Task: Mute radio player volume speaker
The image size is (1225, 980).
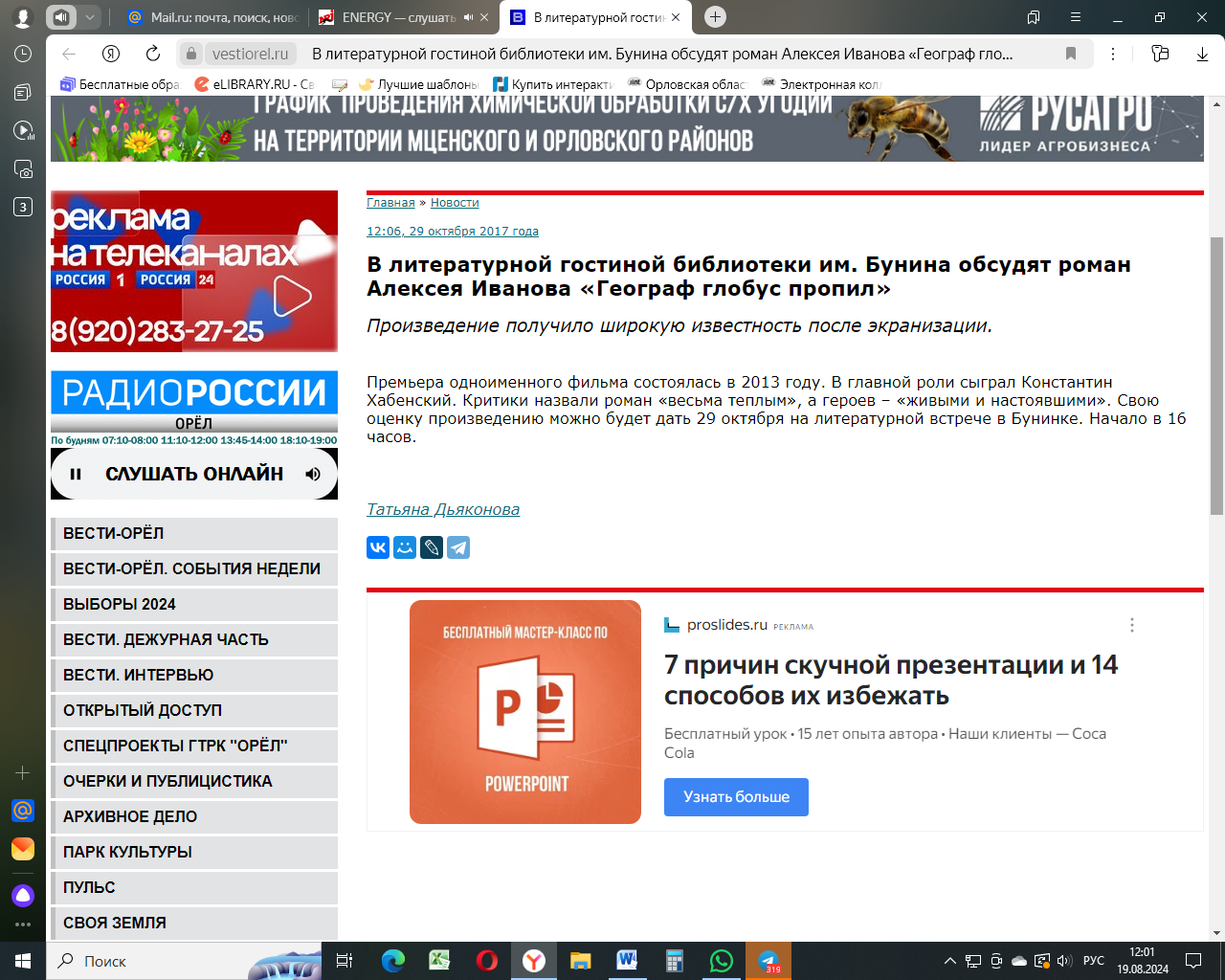Action: (x=313, y=474)
